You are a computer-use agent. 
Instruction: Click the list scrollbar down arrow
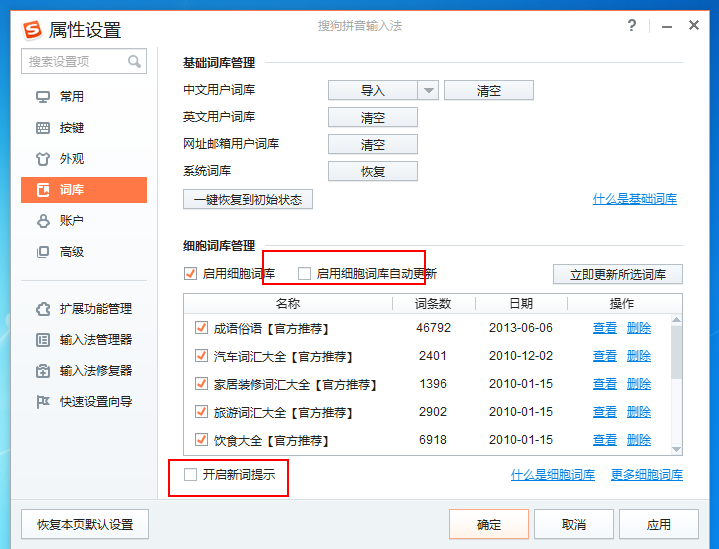[x=676, y=449]
